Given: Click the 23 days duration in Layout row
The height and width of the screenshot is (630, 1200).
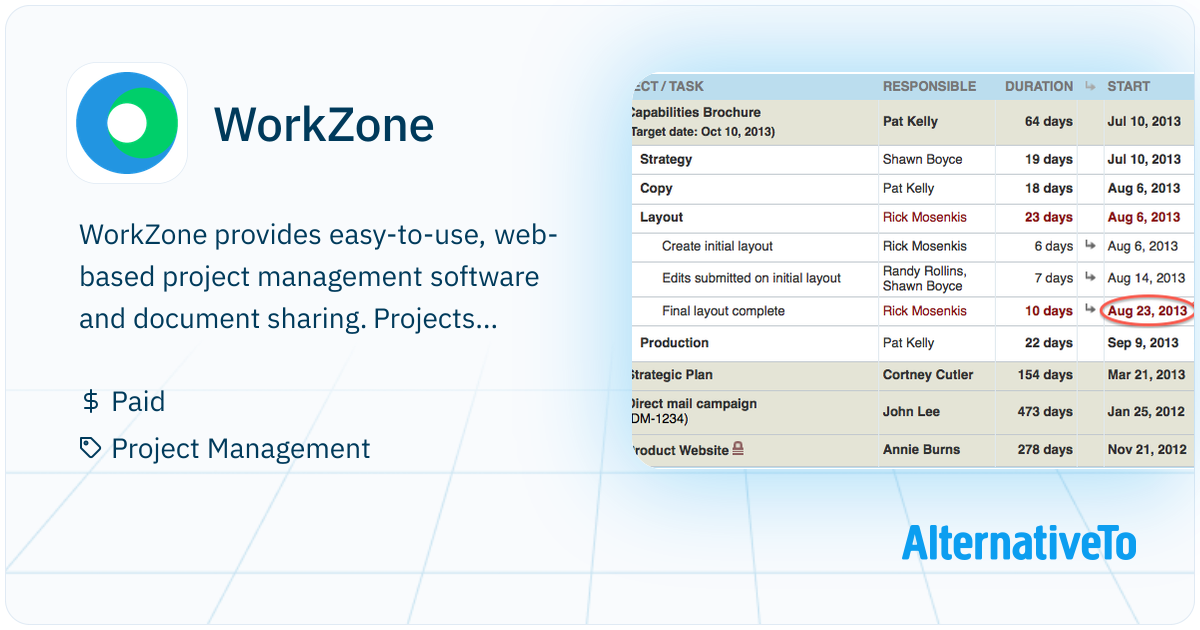Looking at the screenshot, I should coord(1048,217).
